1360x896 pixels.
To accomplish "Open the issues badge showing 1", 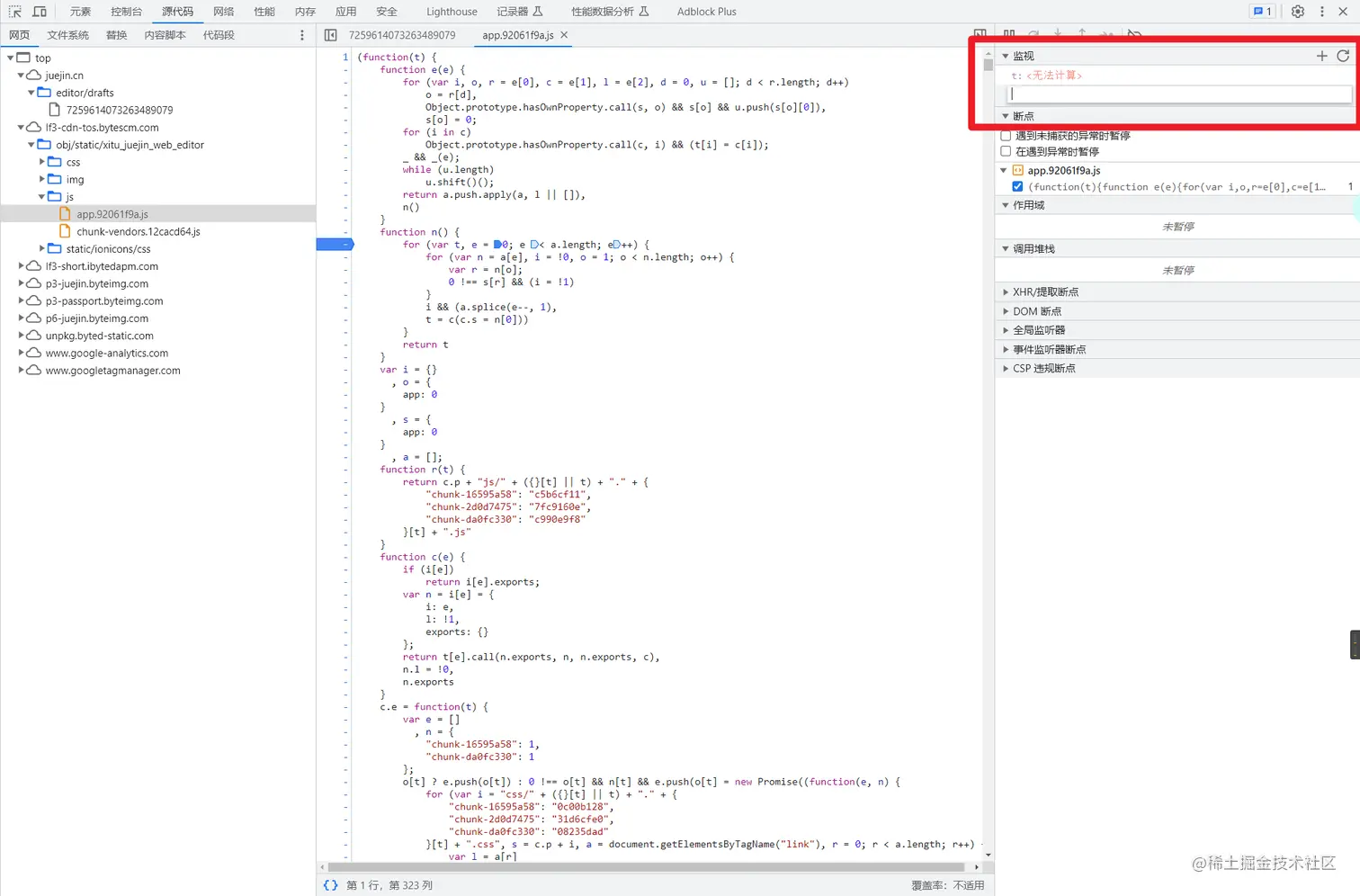I will (x=1262, y=12).
